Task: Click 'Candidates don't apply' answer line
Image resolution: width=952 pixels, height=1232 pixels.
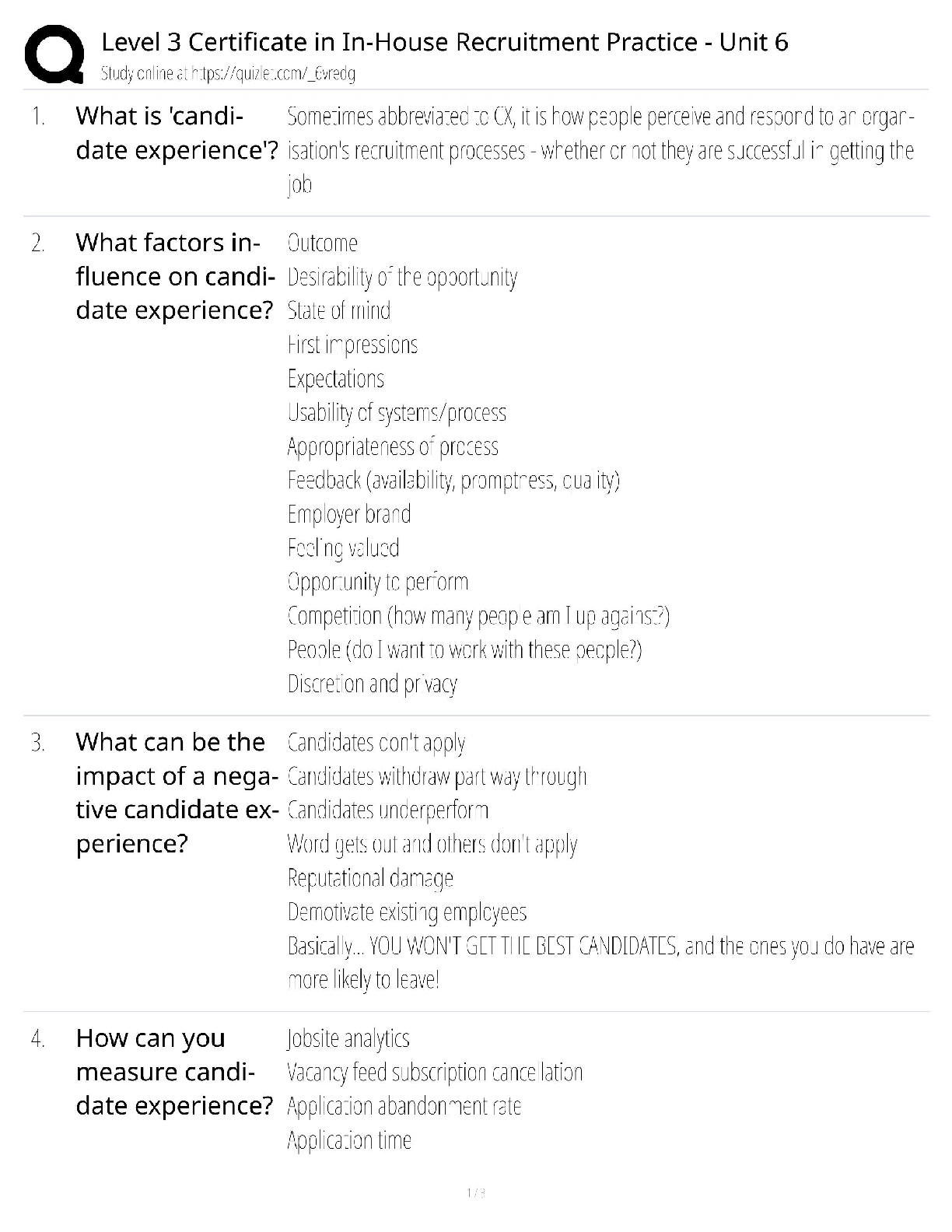Action: [376, 743]
